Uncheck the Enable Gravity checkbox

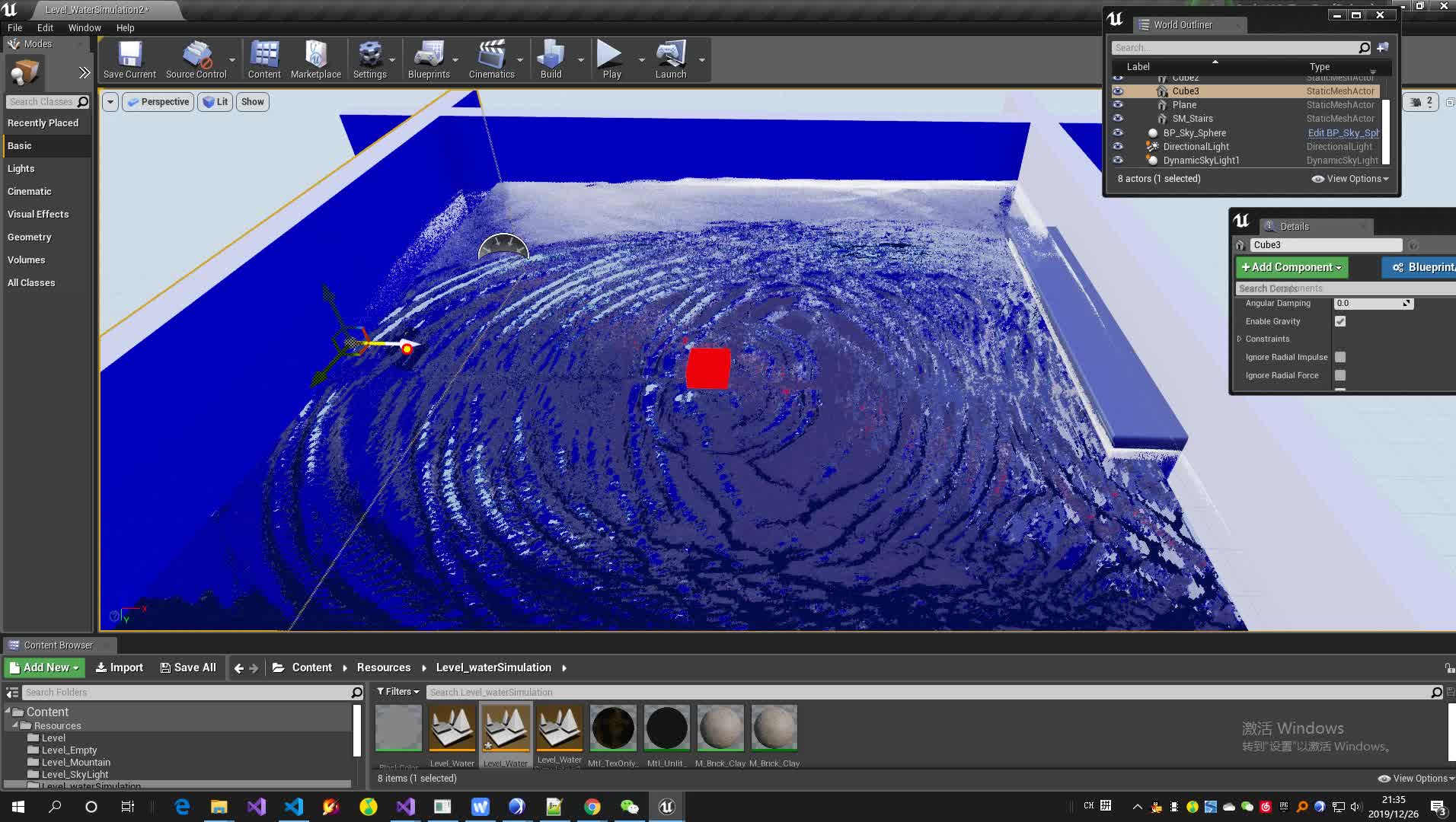pyautogui.click(x=1340, y=321)
